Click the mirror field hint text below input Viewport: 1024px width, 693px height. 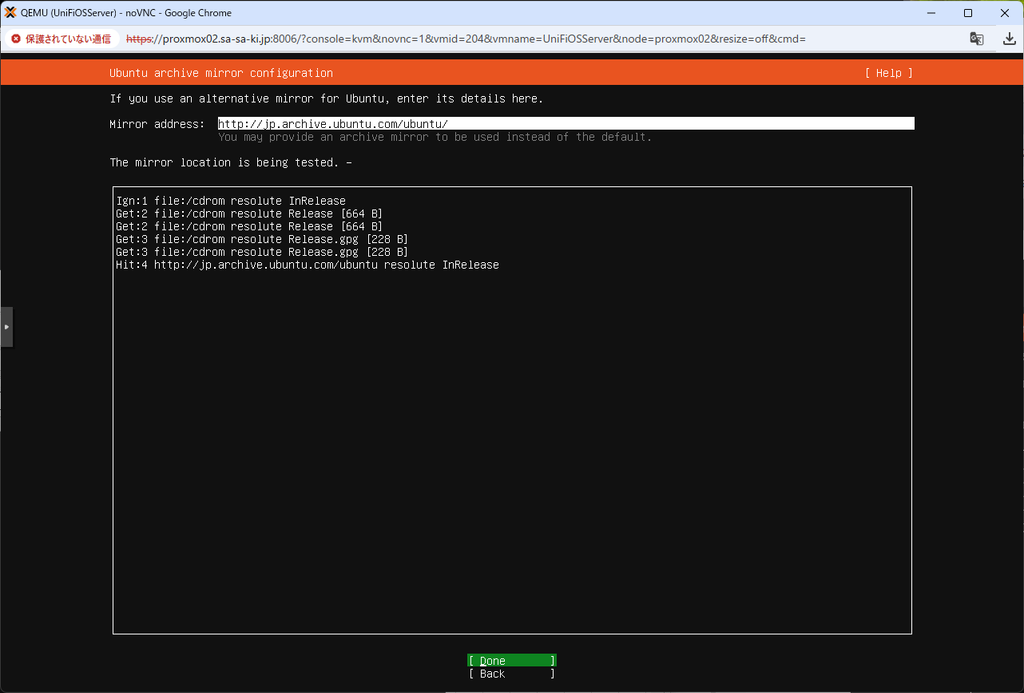tap(435, 137)
